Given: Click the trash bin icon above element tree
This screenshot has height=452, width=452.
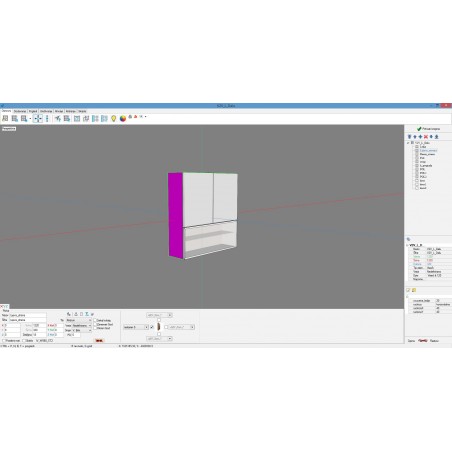Looking at the screenshot, I should [409, 137].
